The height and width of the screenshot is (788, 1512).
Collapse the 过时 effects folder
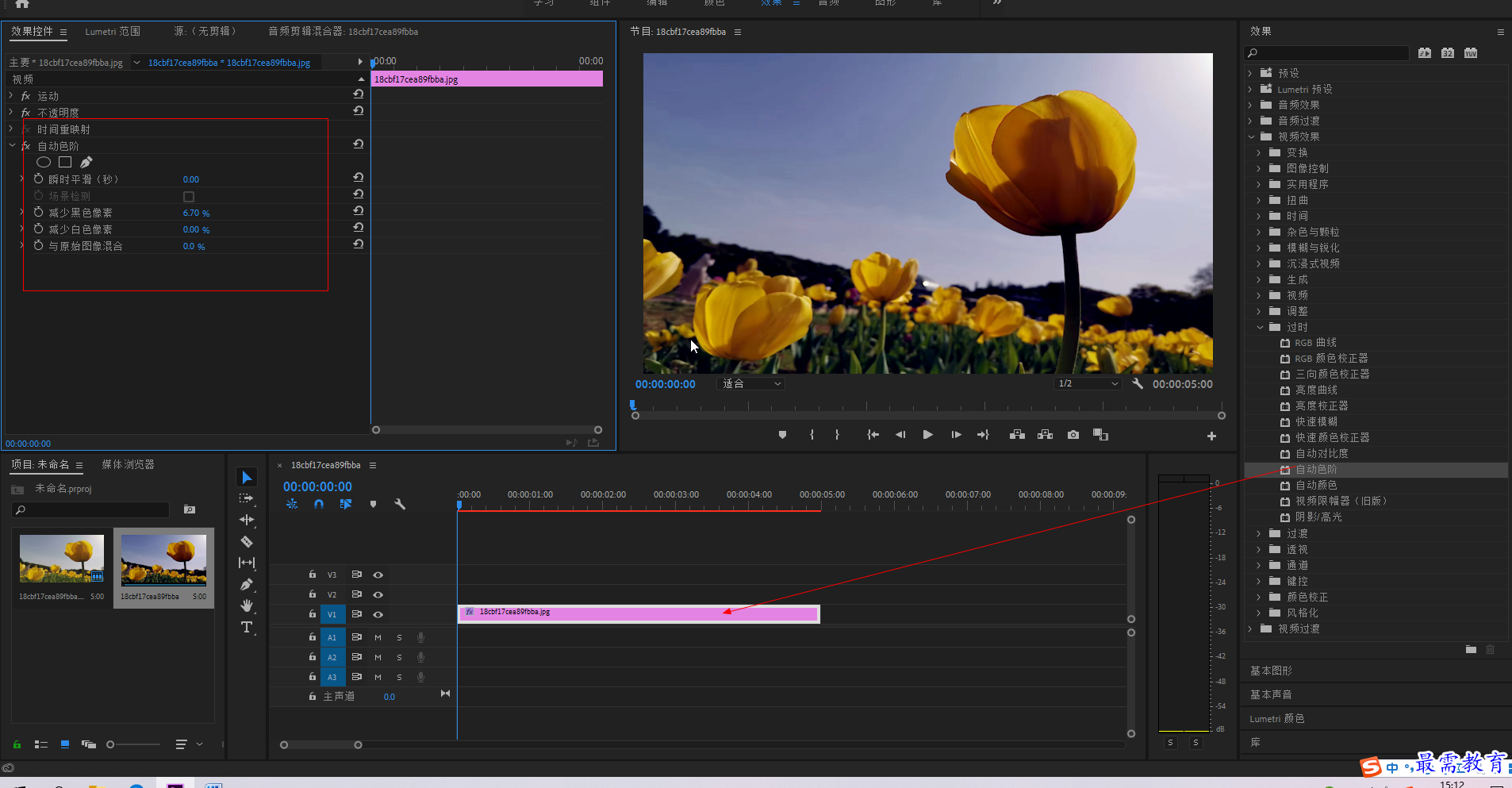click(x=1260, y=327)
